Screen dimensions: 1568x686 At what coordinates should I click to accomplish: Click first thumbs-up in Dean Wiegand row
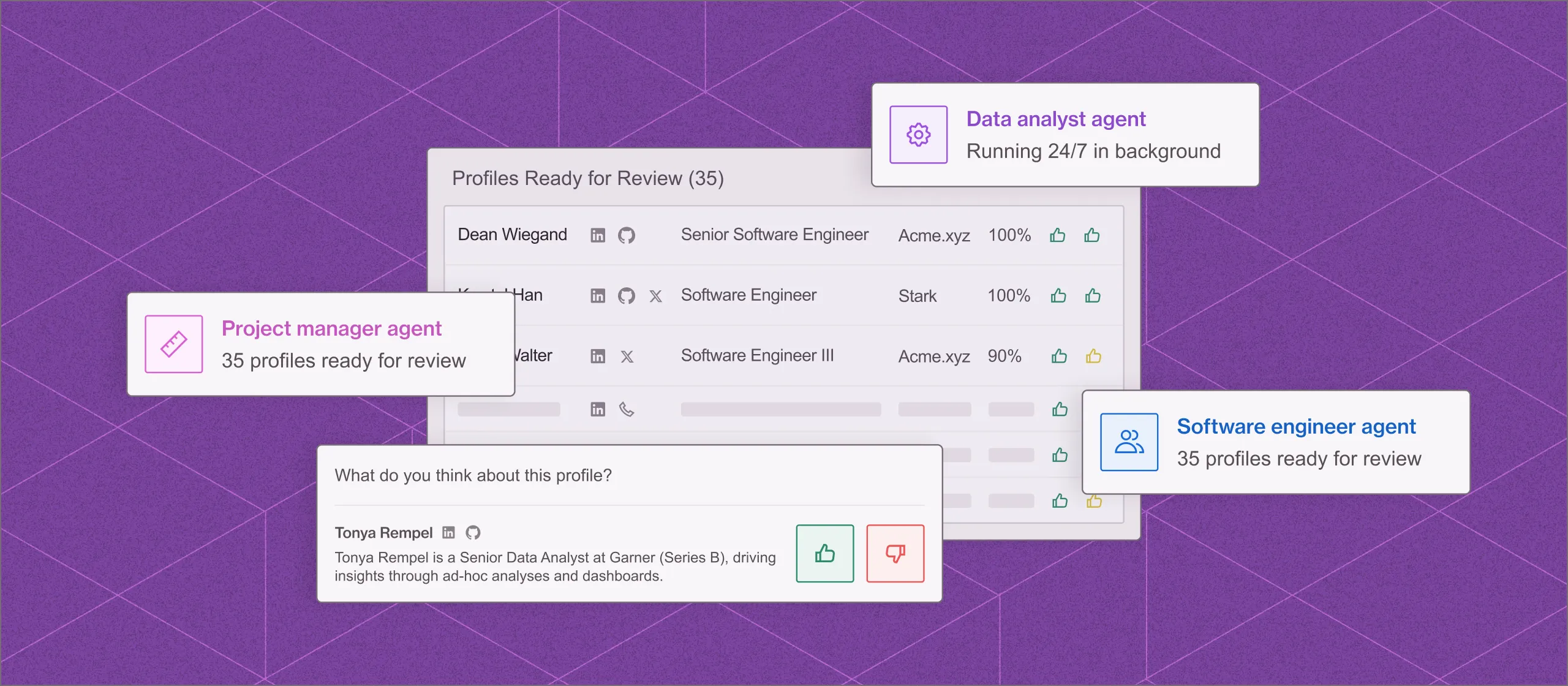[x=1057, y=235]
